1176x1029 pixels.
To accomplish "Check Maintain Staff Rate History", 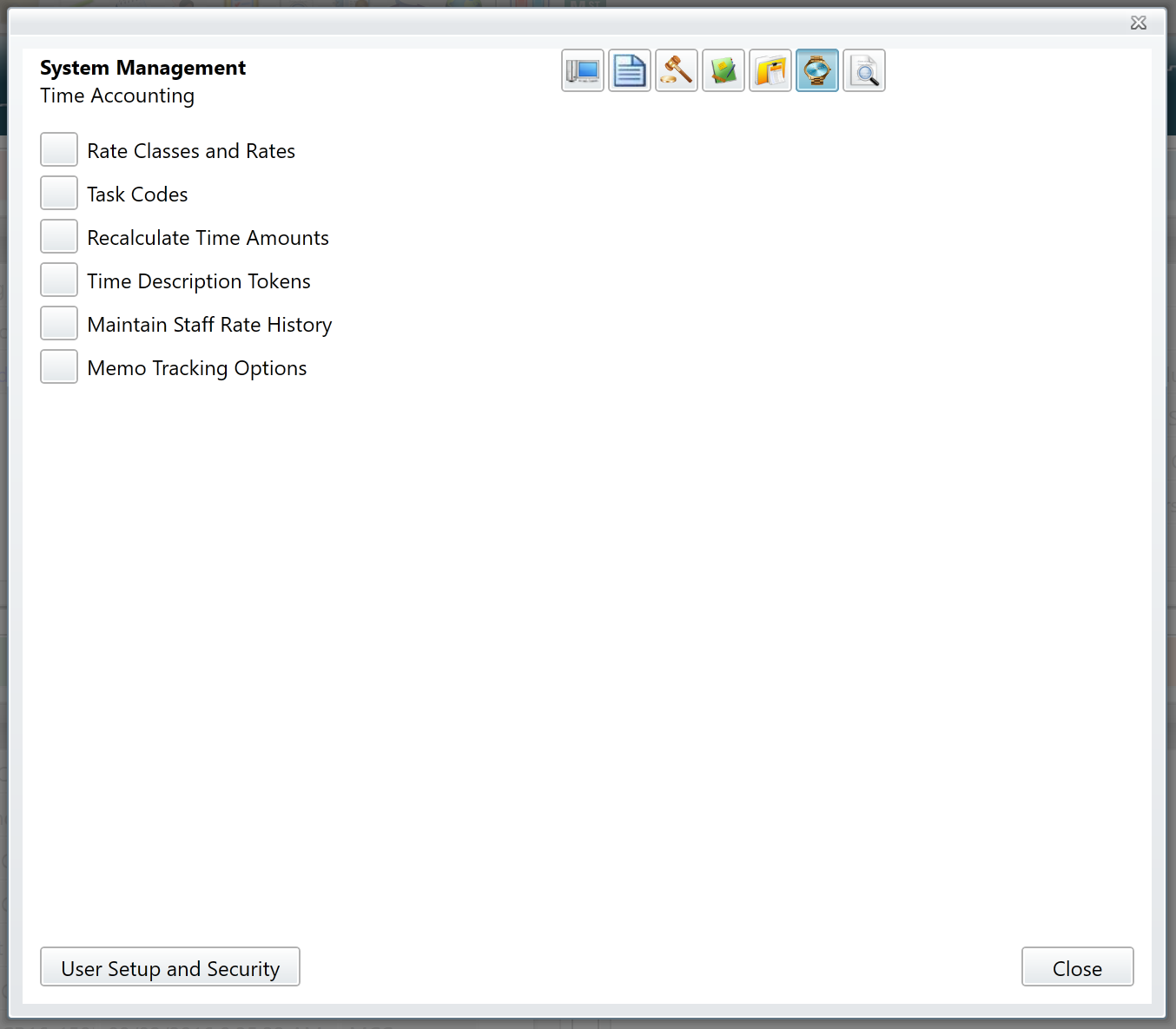I will pos(58,322).
